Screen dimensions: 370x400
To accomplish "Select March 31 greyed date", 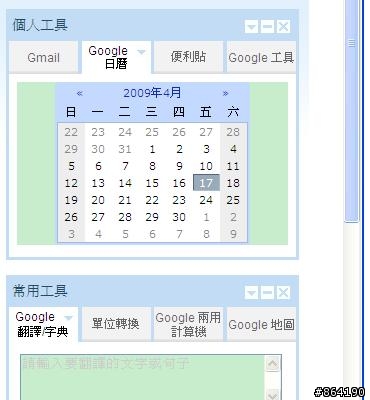I will pos(125,149).
